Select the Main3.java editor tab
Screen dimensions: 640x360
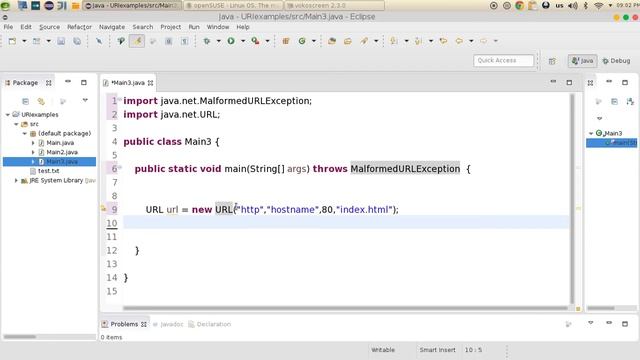pyautogui.click(x=128, y=83)
